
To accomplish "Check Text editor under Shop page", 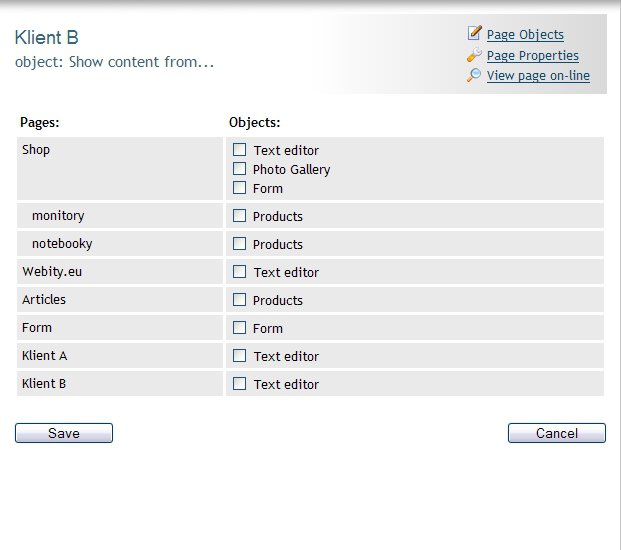I will [239, 150].
